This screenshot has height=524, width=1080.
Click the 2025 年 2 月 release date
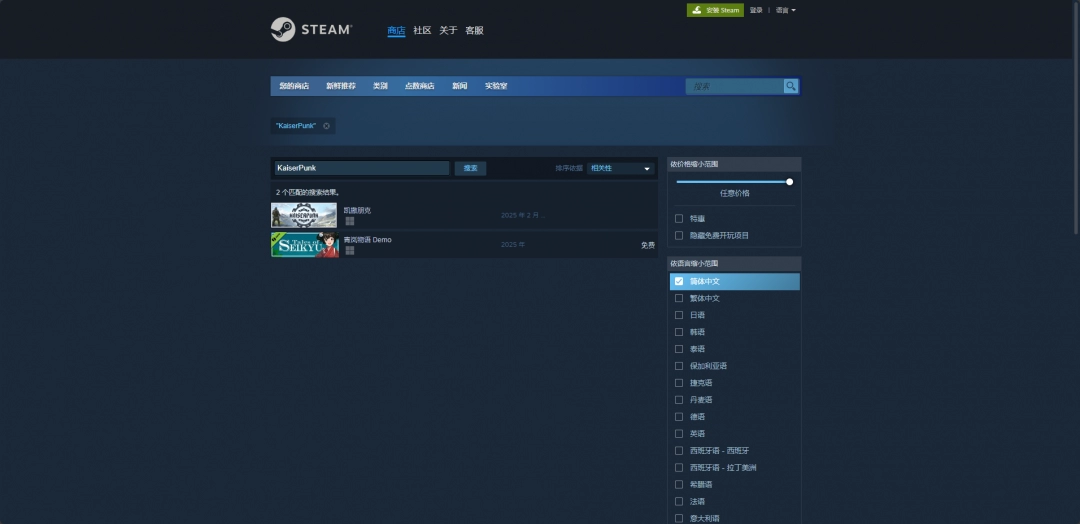click(523, 216)
